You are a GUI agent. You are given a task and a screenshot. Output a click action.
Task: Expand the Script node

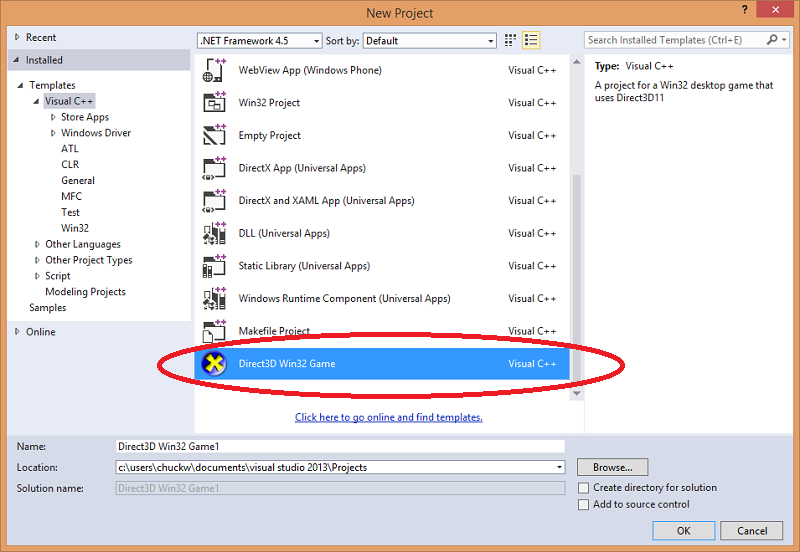coord(37,276)
